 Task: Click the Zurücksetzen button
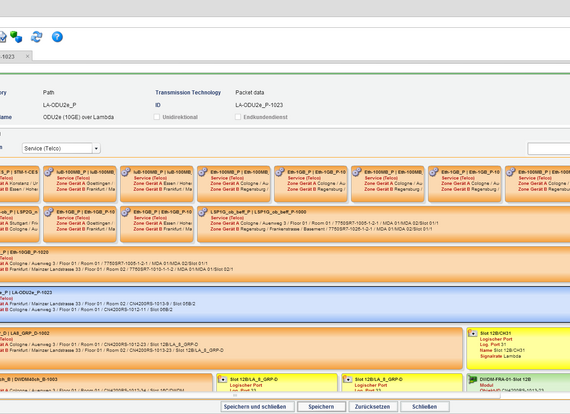pos(372,407)
